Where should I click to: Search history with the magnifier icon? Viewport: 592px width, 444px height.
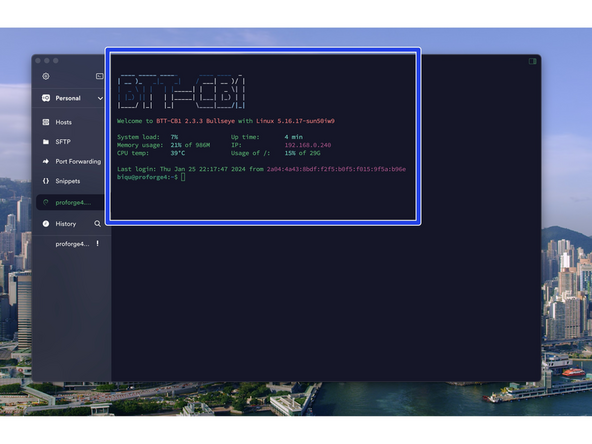pyautogui.click(x=97, y=224)
